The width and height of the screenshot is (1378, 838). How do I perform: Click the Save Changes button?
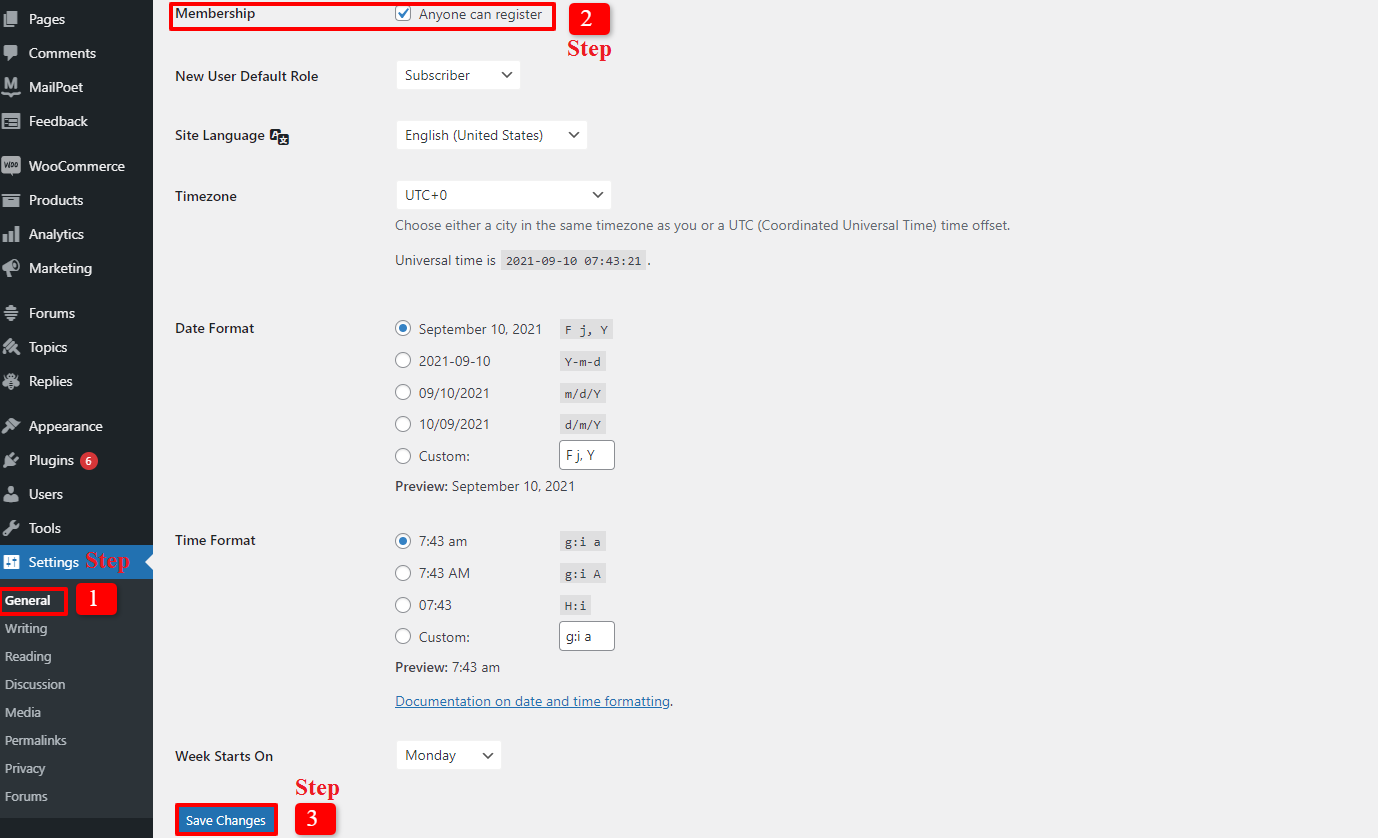(226, 820)
